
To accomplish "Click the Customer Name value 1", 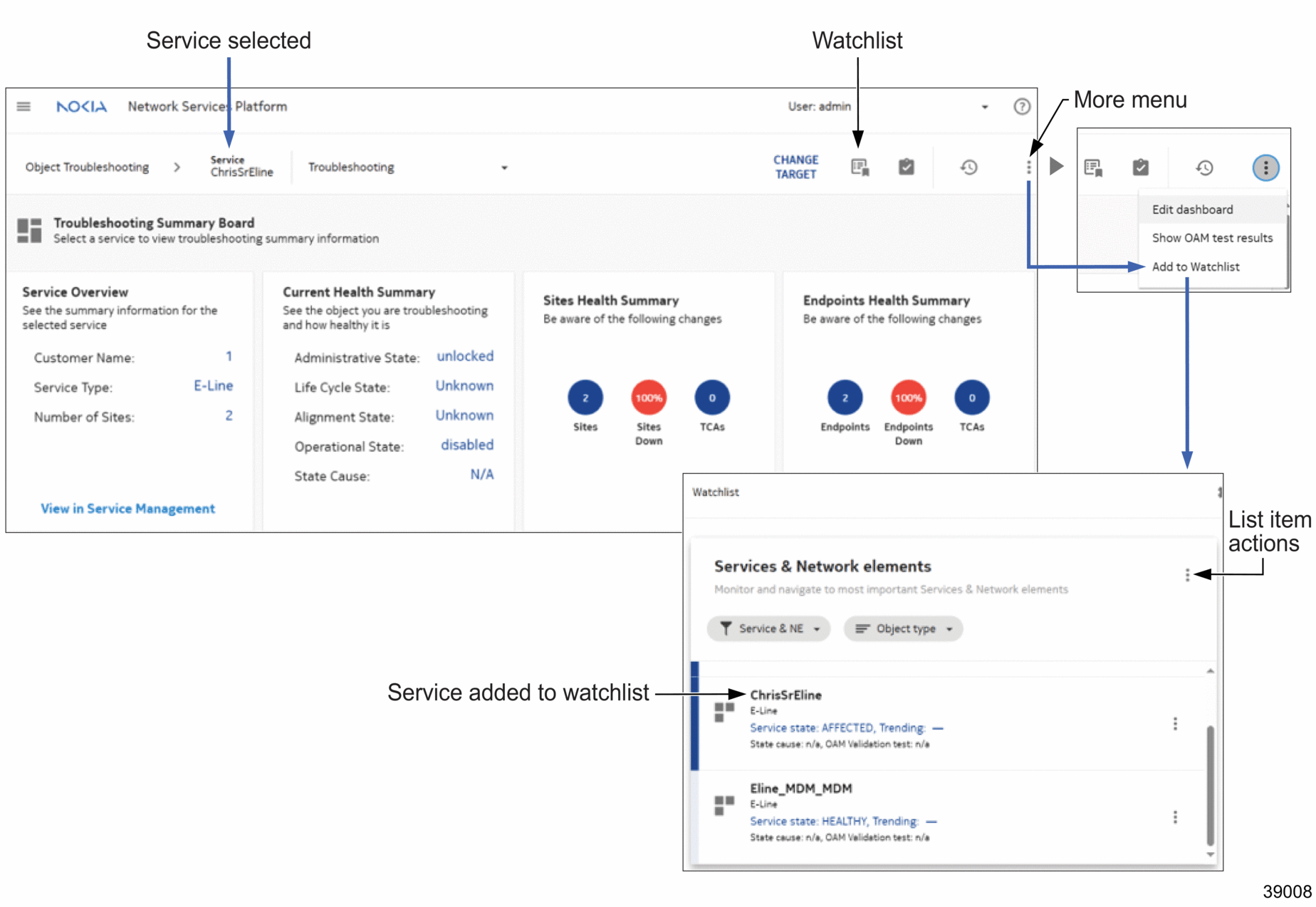I will [229, 356].
